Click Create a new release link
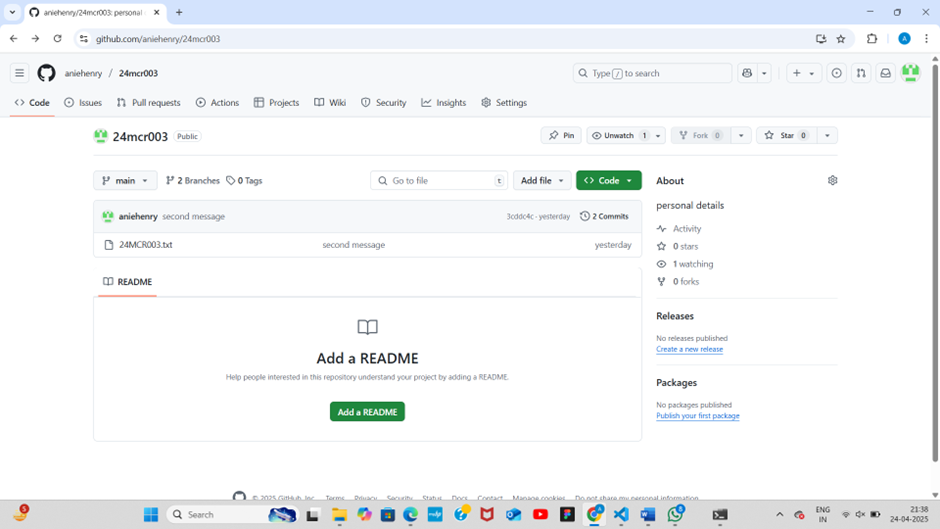The height and width of the screenshot is (529, 940). click(689, 349)
